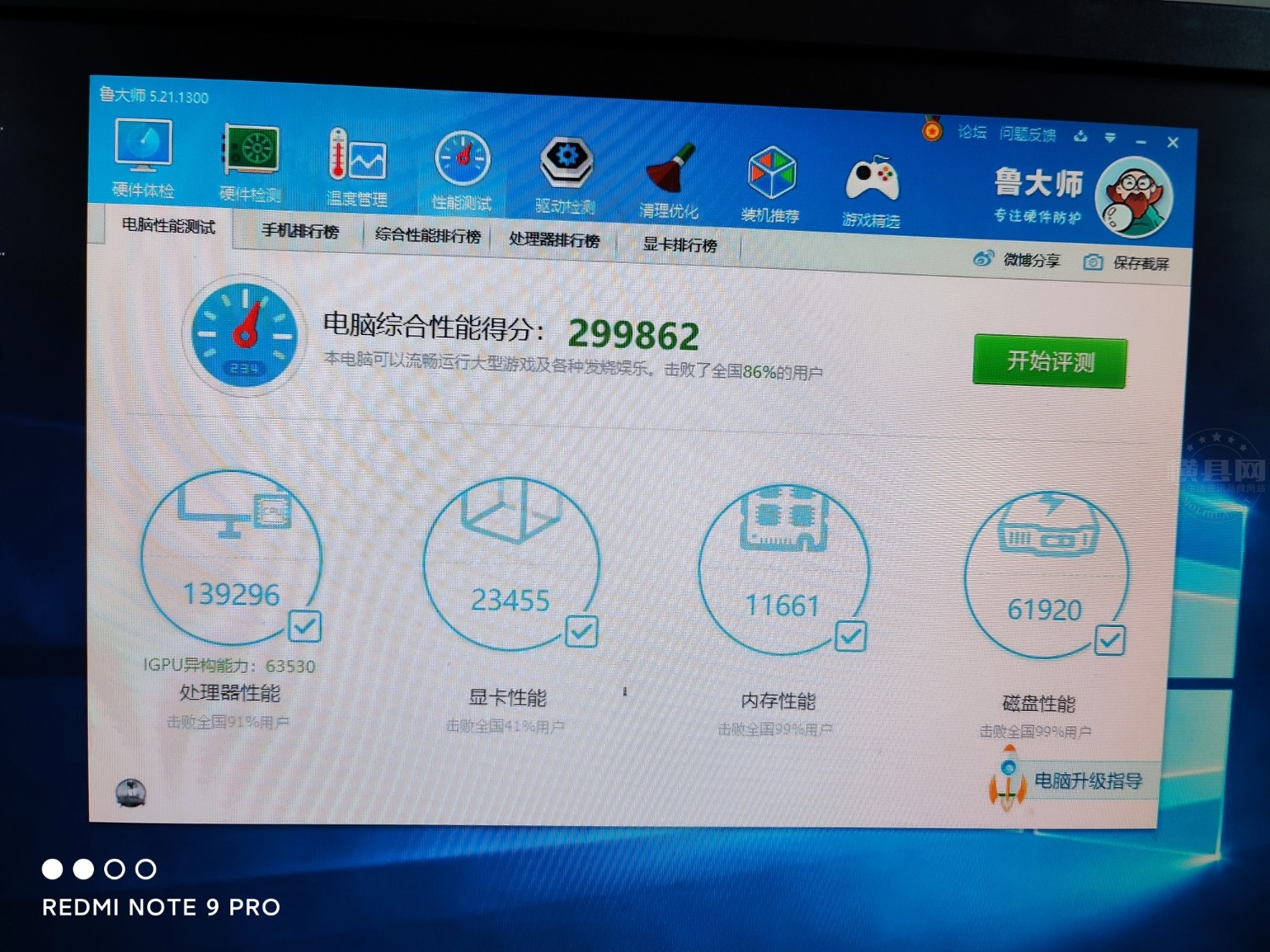The width and height of the screenshot is (1270, 952).
Task: Click the medal icon beside 论坛
Action: pyautogui.click(x=932, y=129)
